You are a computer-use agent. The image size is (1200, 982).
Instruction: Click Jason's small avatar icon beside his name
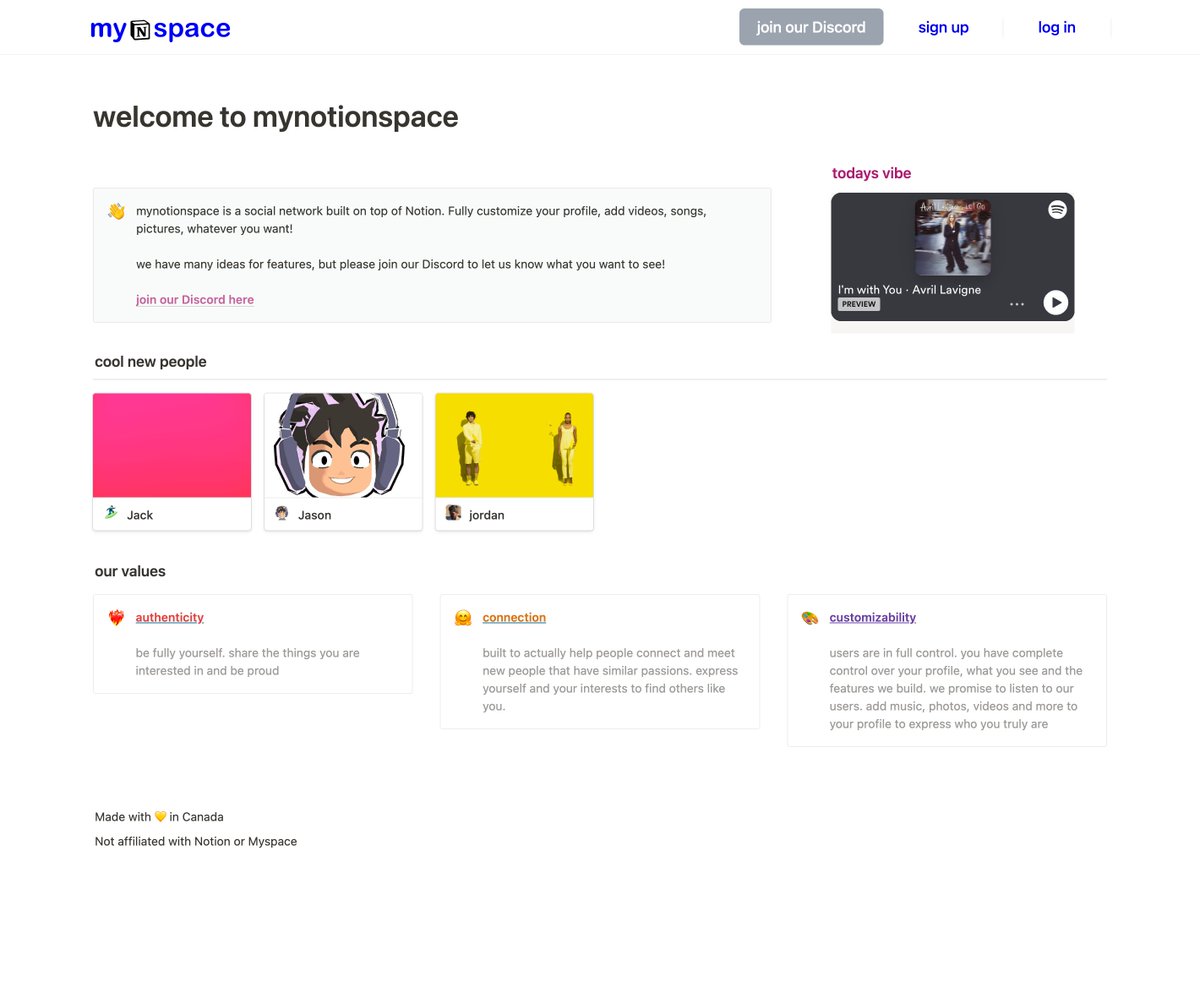pos(282,513)
